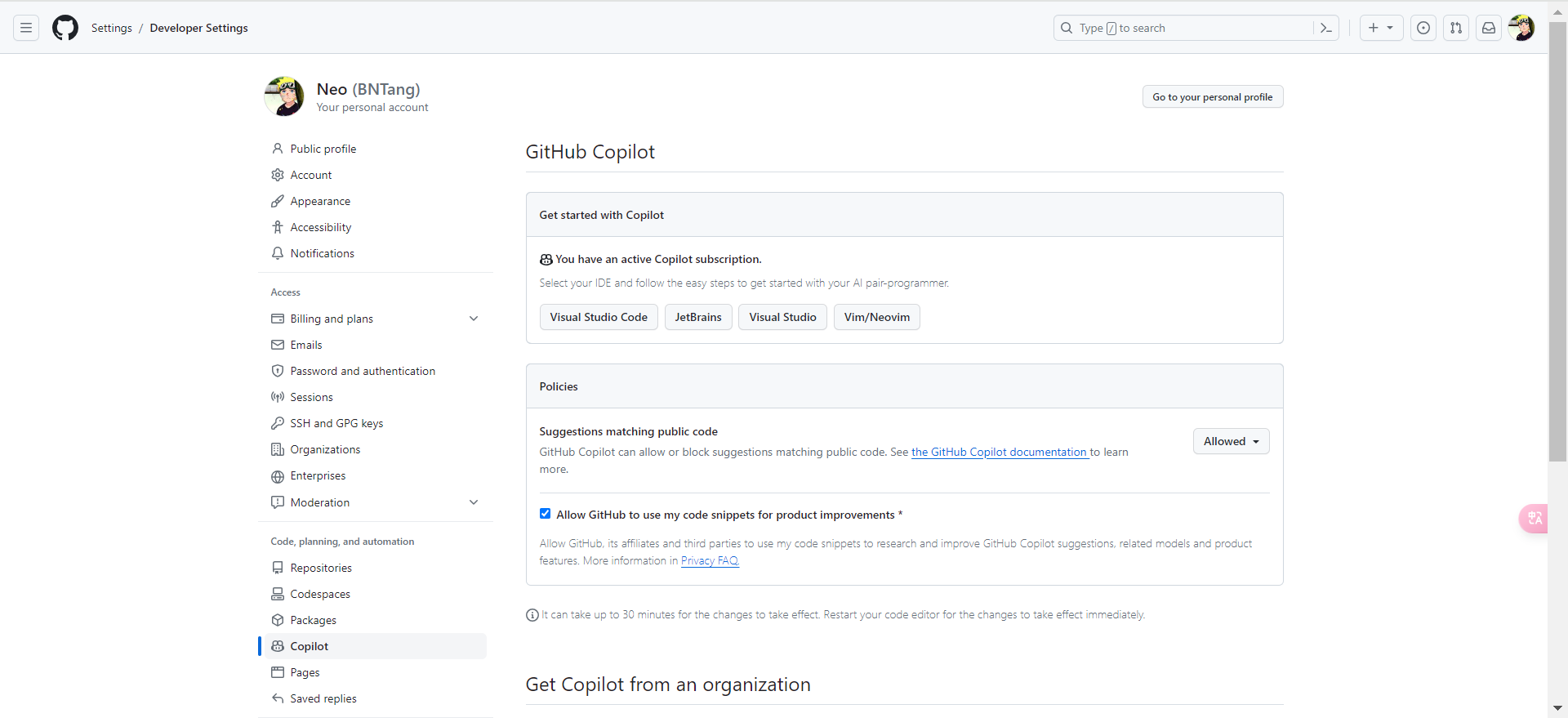Click Settings in the breadcrumb
1568x718 pixels.
tap(112, 28)
